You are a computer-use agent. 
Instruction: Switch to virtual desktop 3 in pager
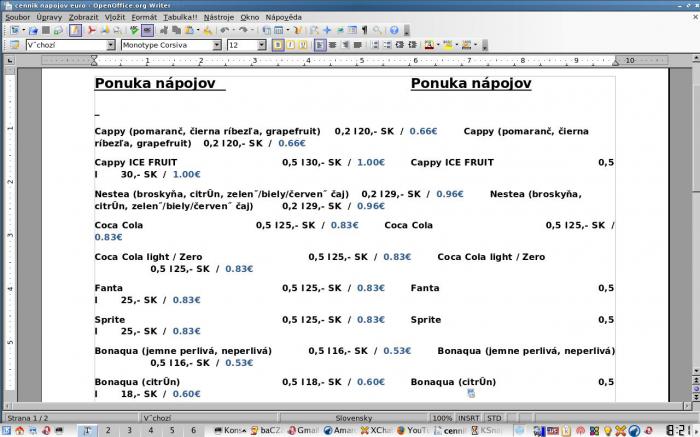click(x=129, y=430)
